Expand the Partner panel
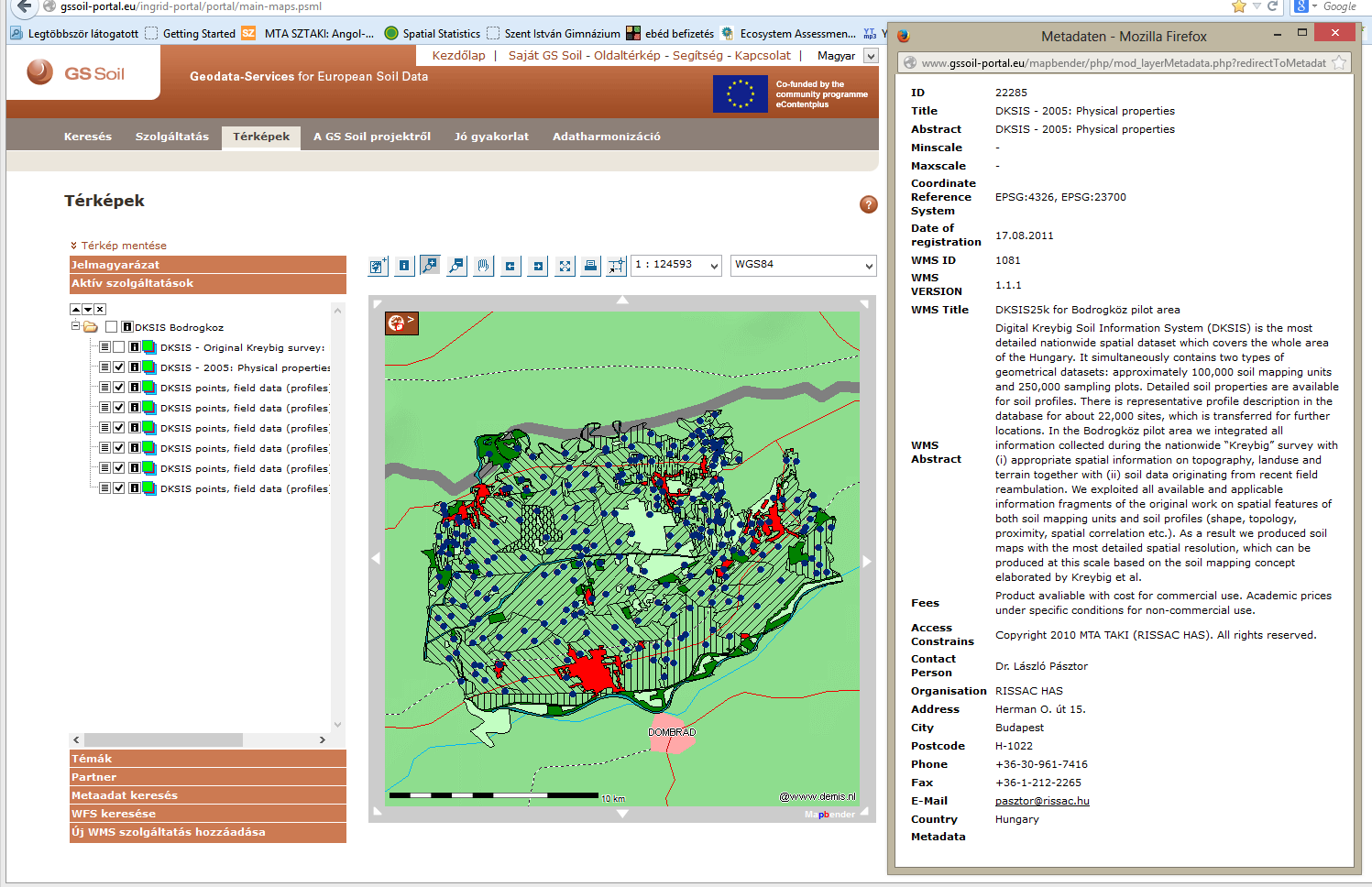The height and width of the screenshot is (887, 1372). [208, 777]
